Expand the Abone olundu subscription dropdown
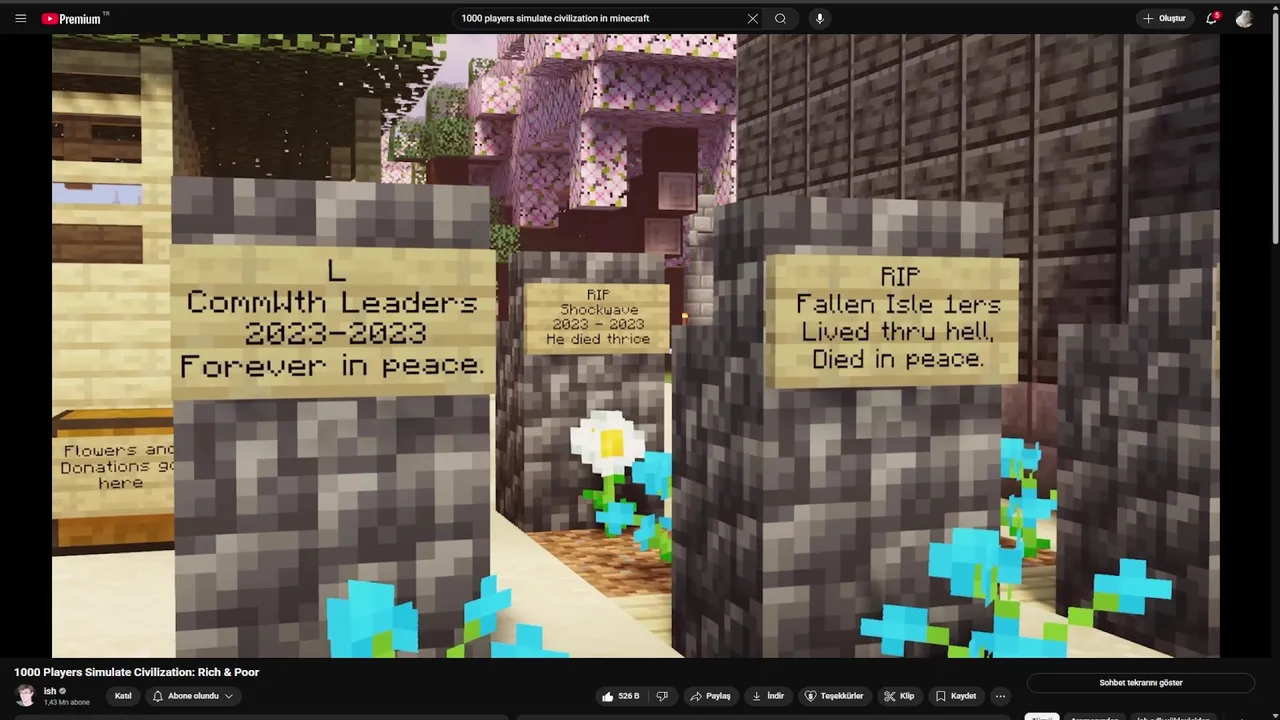 pos(193,696)
